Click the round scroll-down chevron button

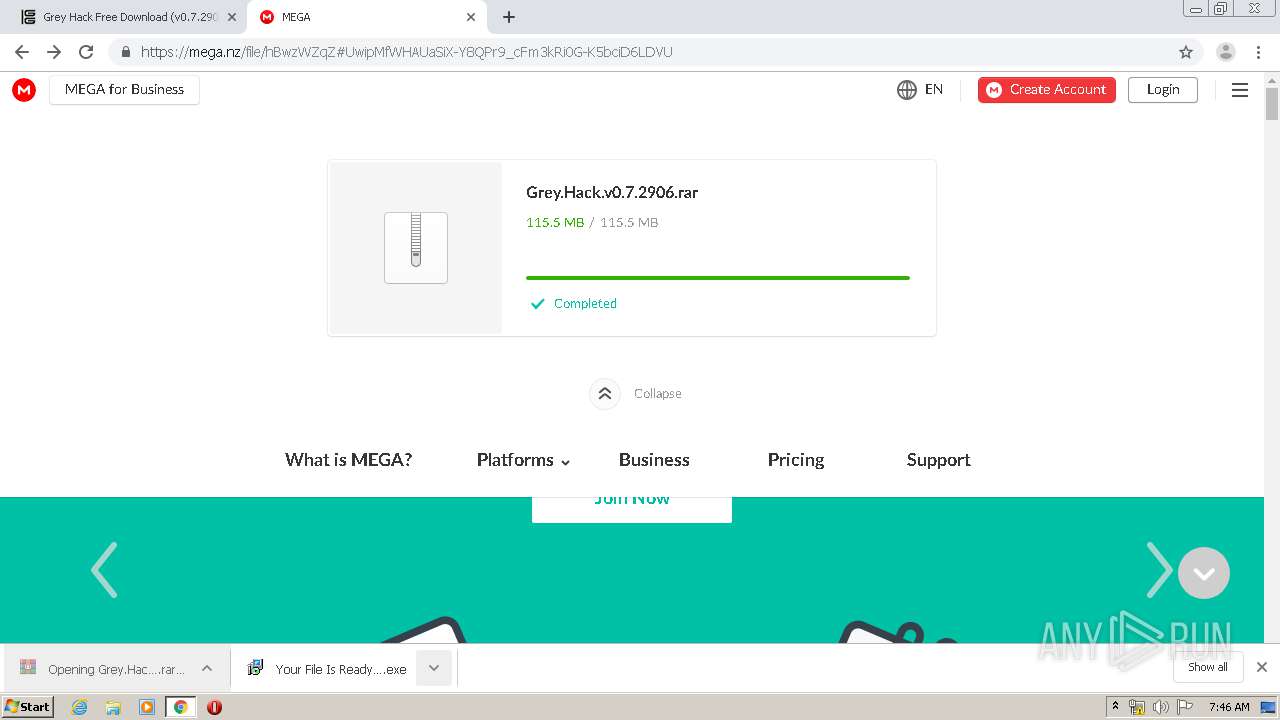tap(1204, 573)
